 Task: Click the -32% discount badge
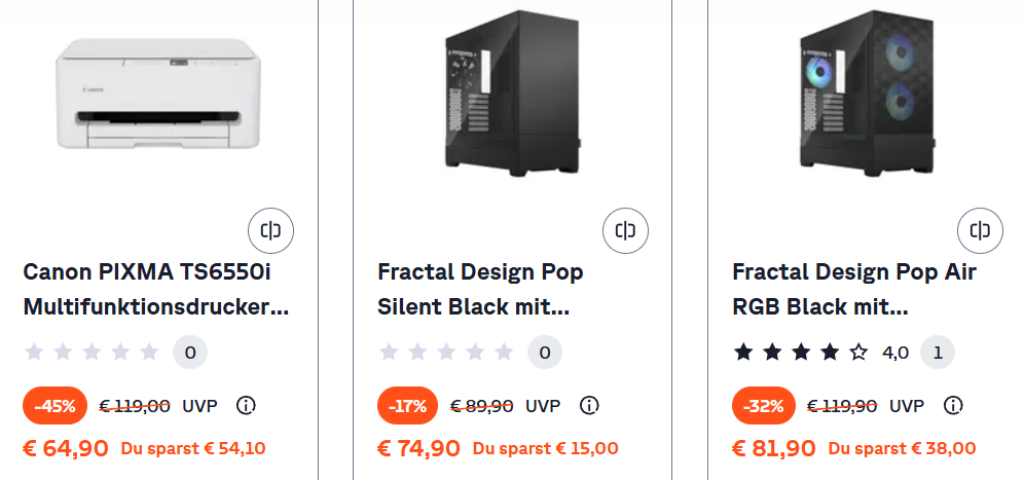pyautogui.click(x=763, y=405)
